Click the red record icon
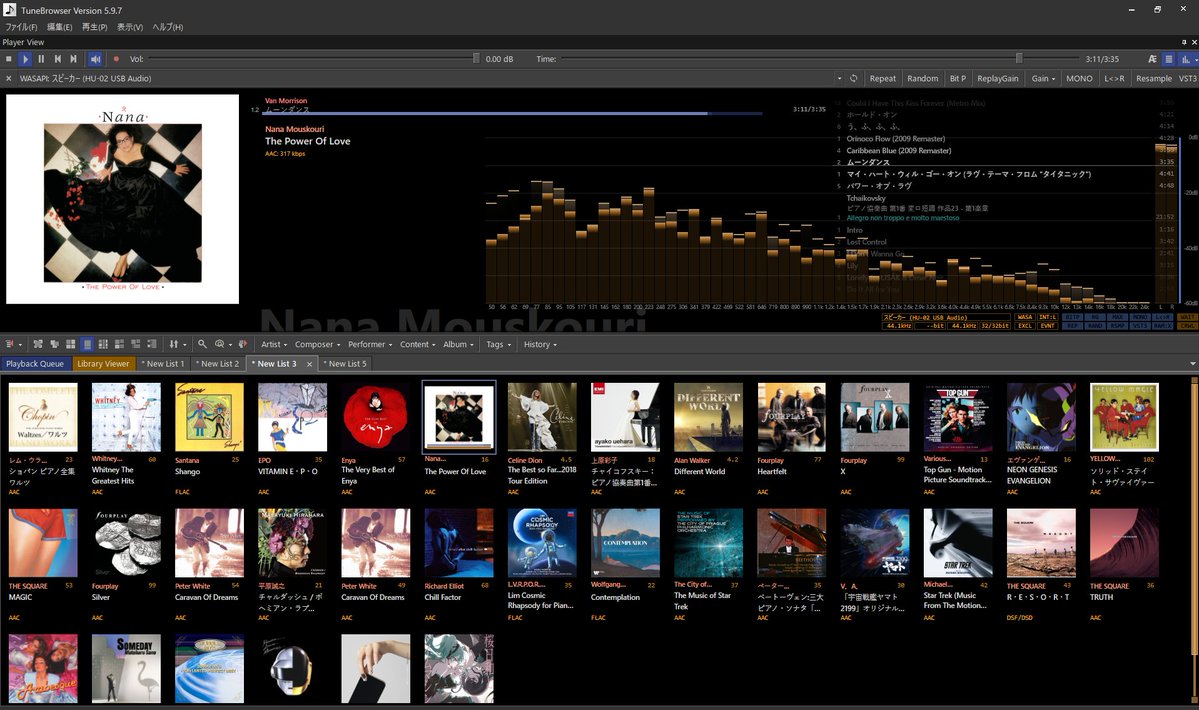Viewport: 1199px width, 710px height. coord(116,59)
